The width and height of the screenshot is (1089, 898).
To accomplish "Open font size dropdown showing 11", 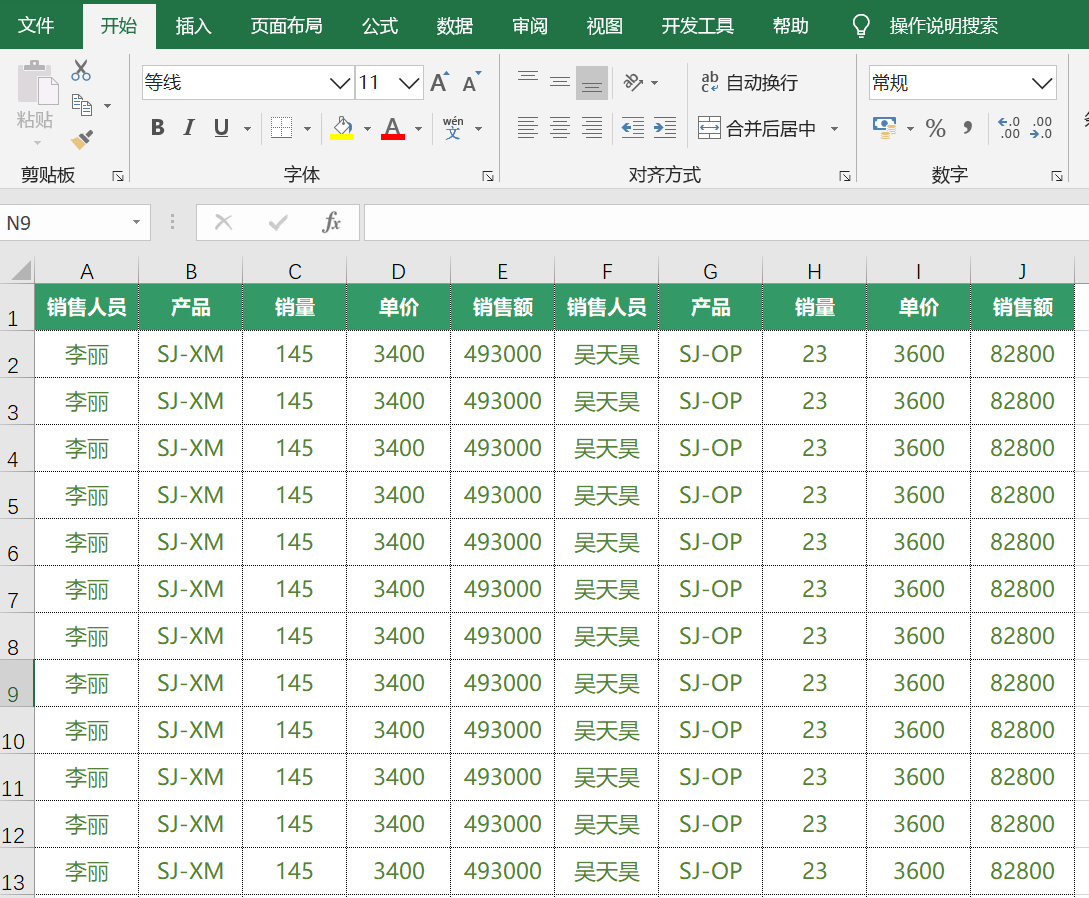I will point(409,83).
